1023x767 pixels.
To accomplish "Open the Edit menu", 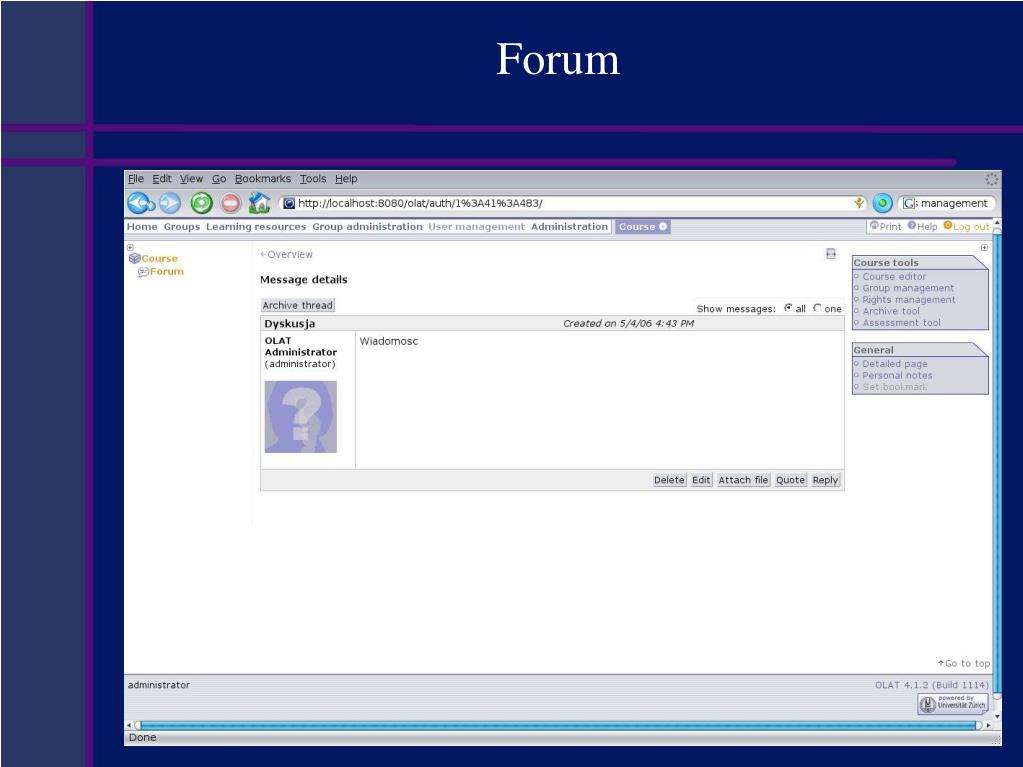I will coord(162,179).
